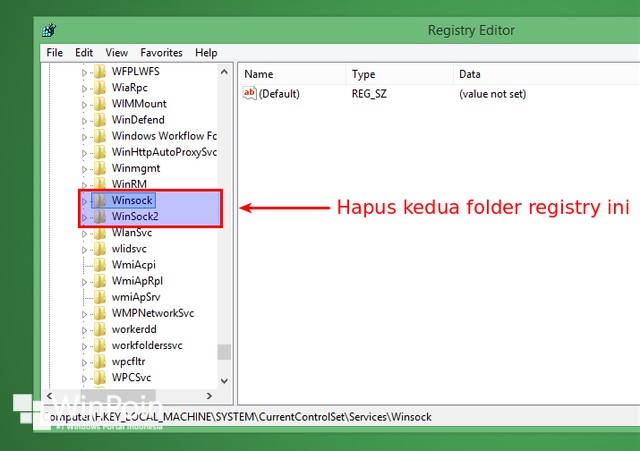Click the vertical scrollbar thumb in tree

224,352
